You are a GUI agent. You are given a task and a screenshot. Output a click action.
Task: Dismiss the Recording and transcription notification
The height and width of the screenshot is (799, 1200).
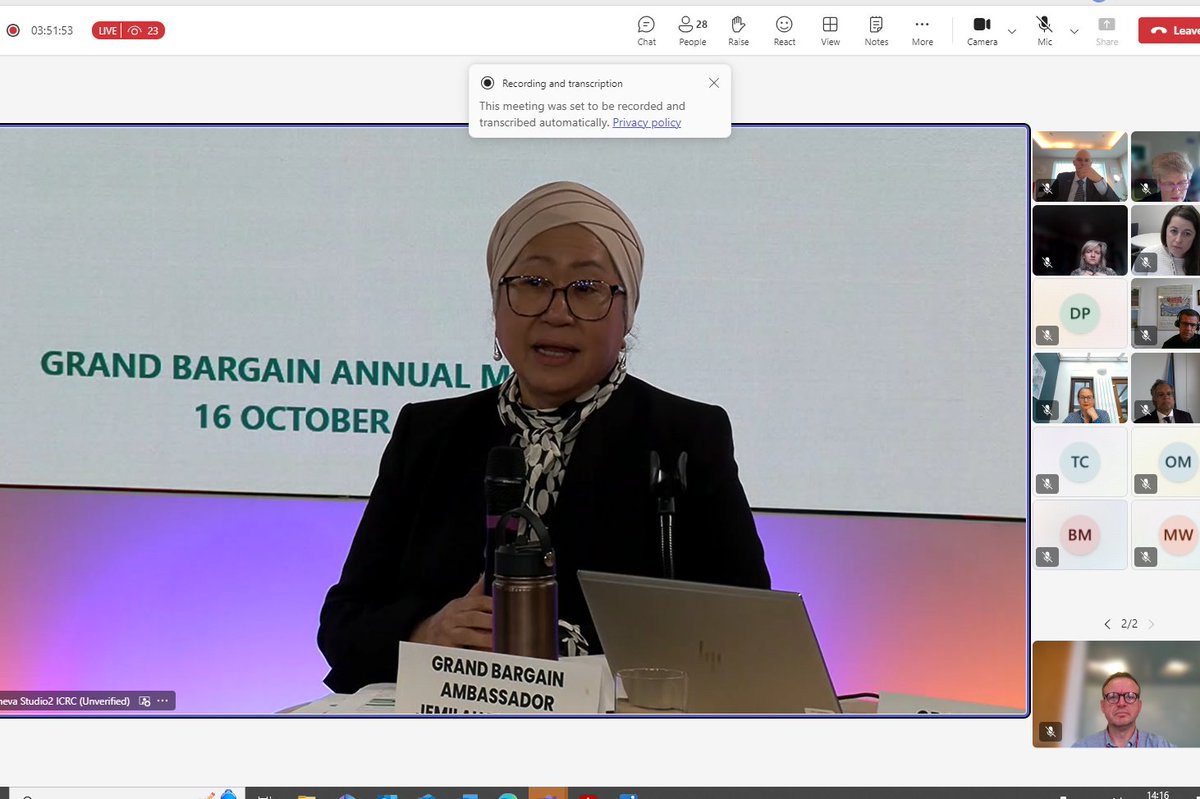click(713, 83)
